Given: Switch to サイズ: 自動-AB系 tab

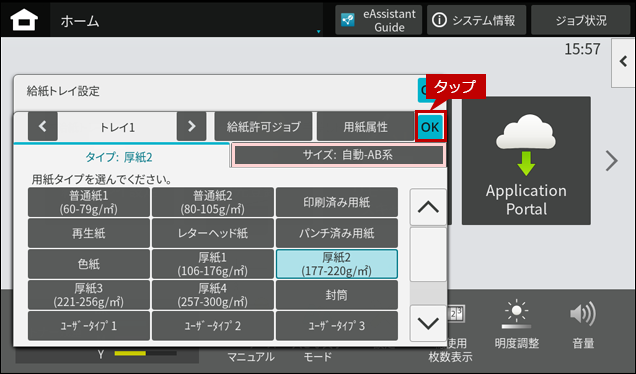Looking at the screenshot, I should [x=339, y=155].
